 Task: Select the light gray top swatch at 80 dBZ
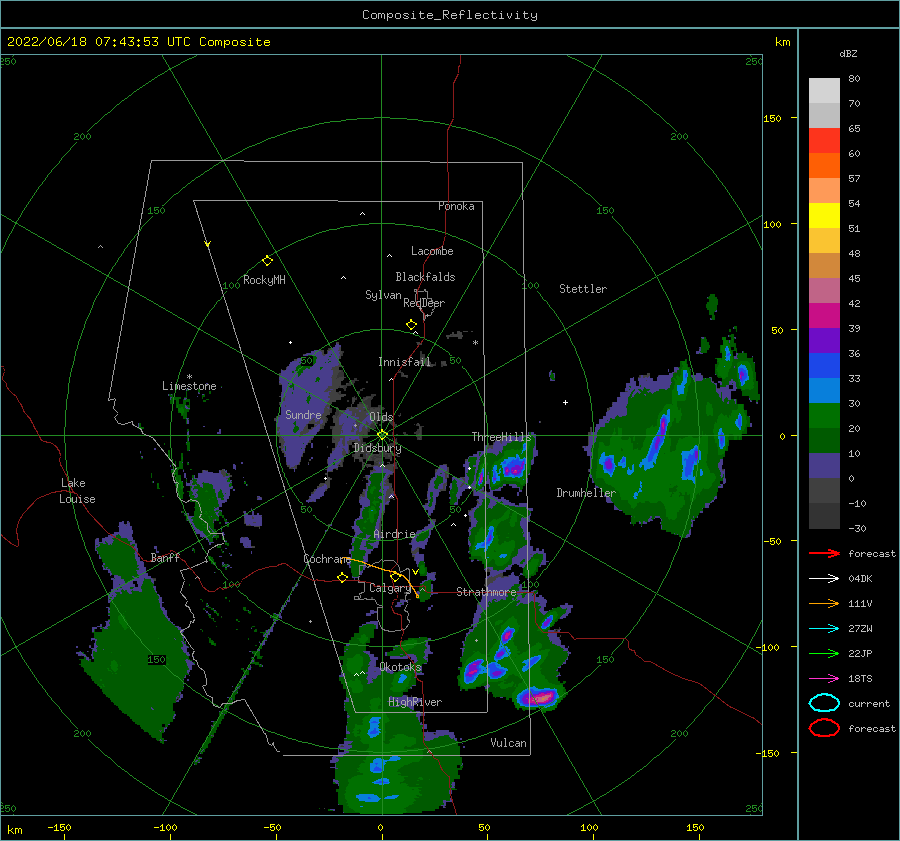824,90
